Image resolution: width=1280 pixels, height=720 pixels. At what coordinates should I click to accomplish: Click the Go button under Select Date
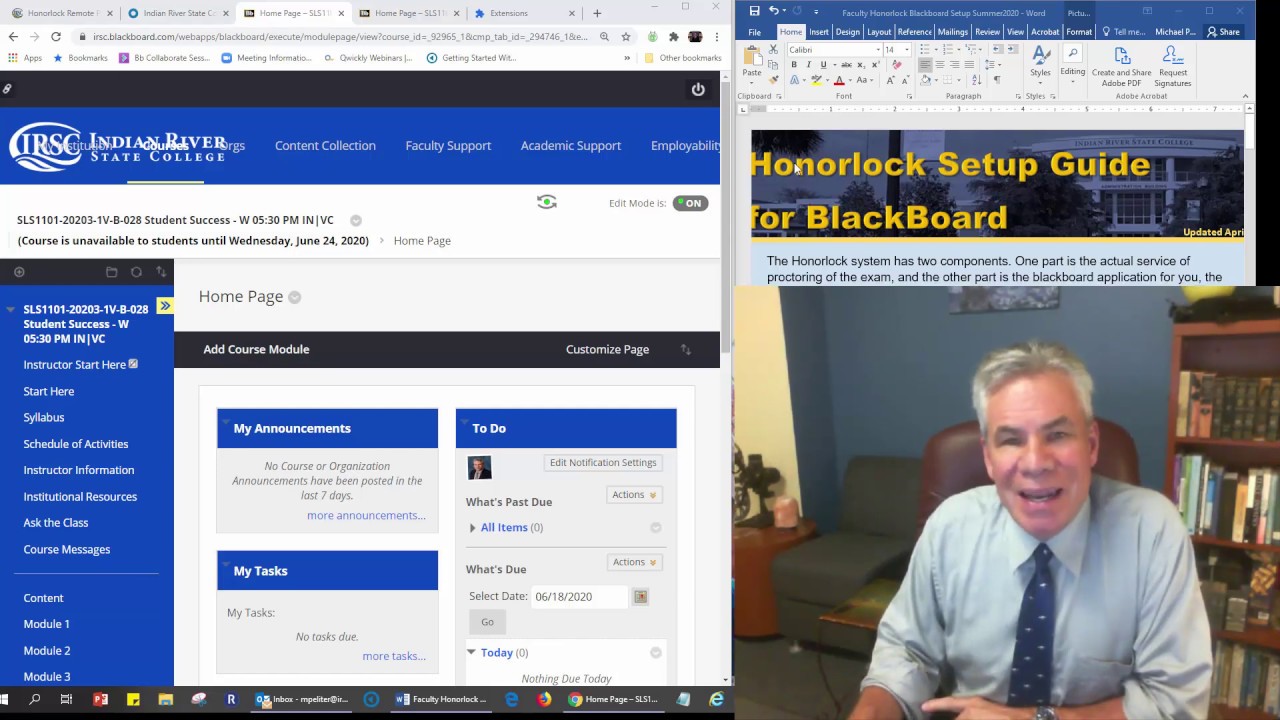[x=487, y=622]
